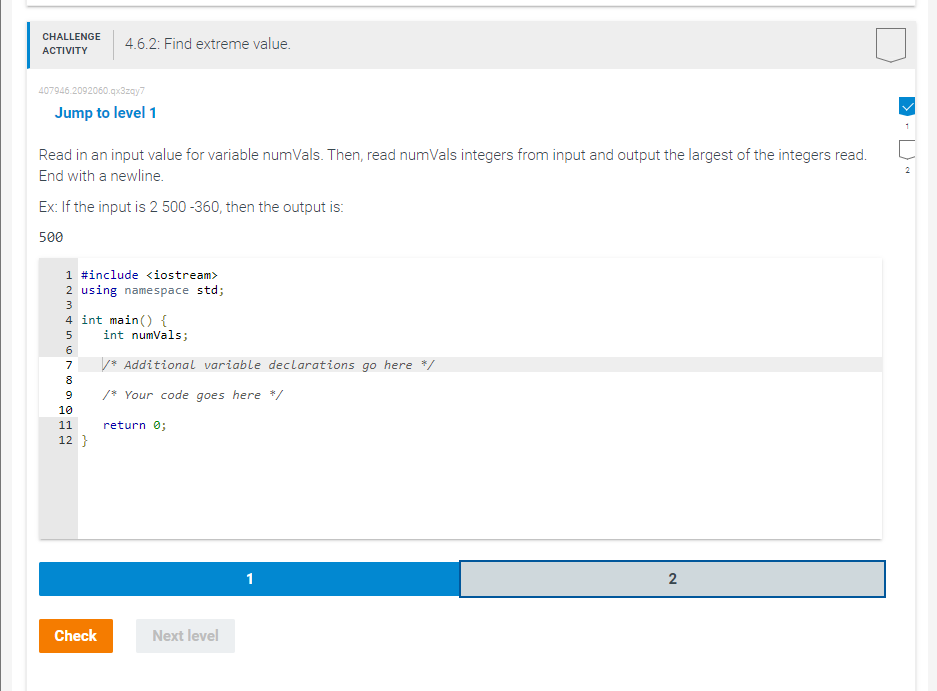The height and width of the screenshot is (691, 937).
Task: Select the CHALLENGE ACTIVITY label badge
Action: pyautogui.click(x=70, y=43)
